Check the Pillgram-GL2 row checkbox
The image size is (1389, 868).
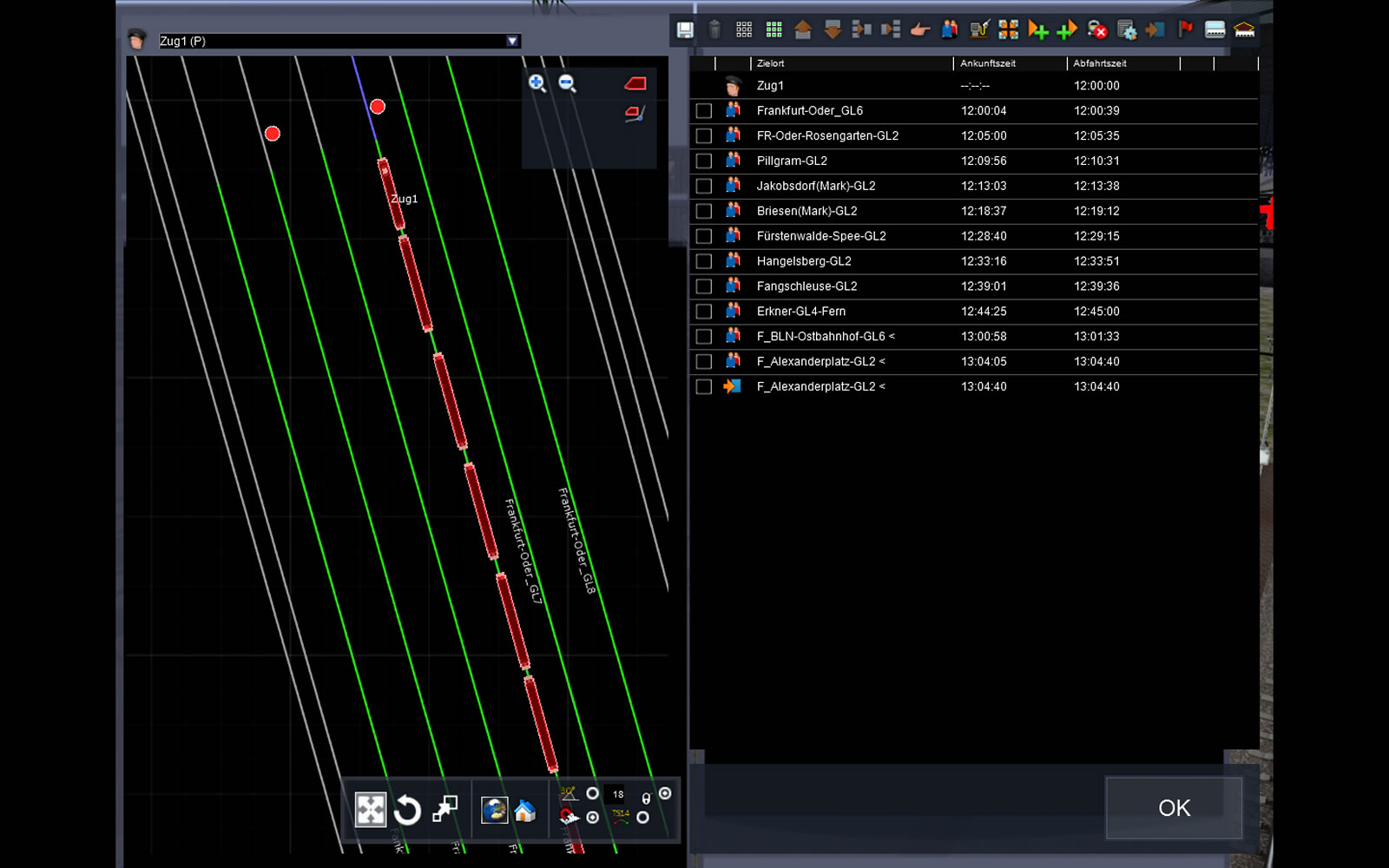(704, 161)
